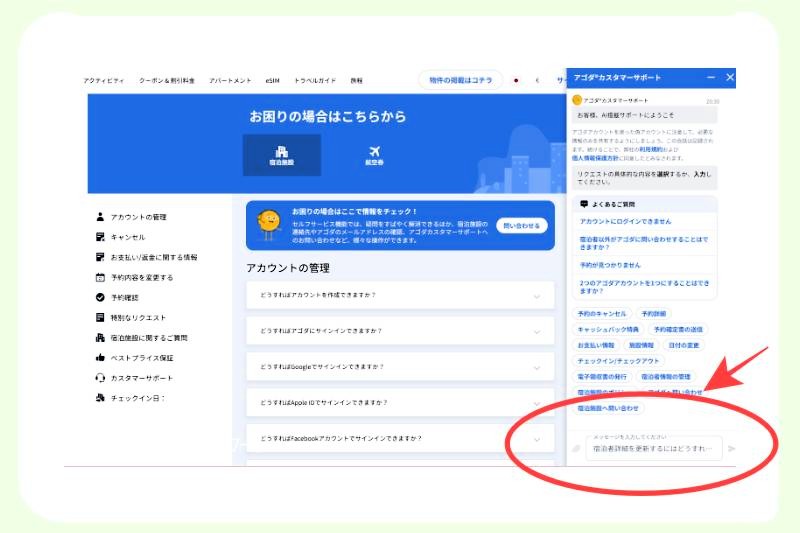
Task: Select the 予約確定書の送信 chip
Action: pyautogui.click(x=678, y=329)
